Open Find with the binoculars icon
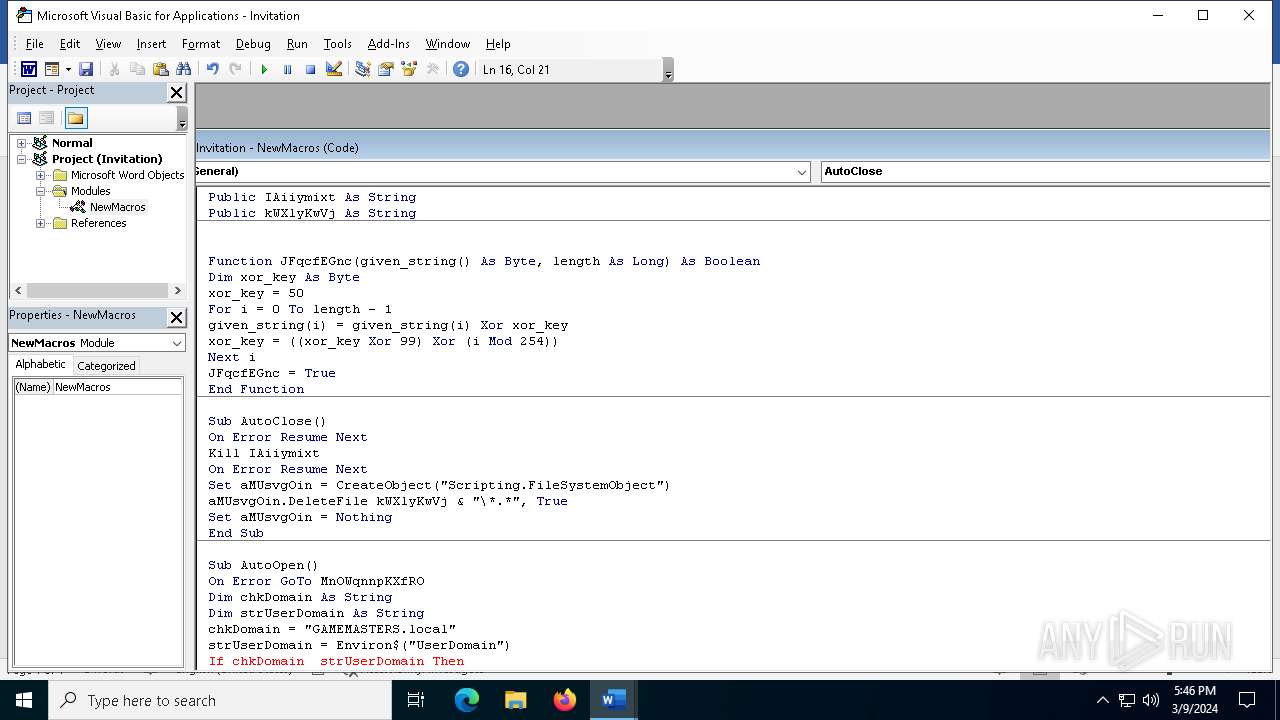The height and width of the screenshot is (720, 1280). 183,69
